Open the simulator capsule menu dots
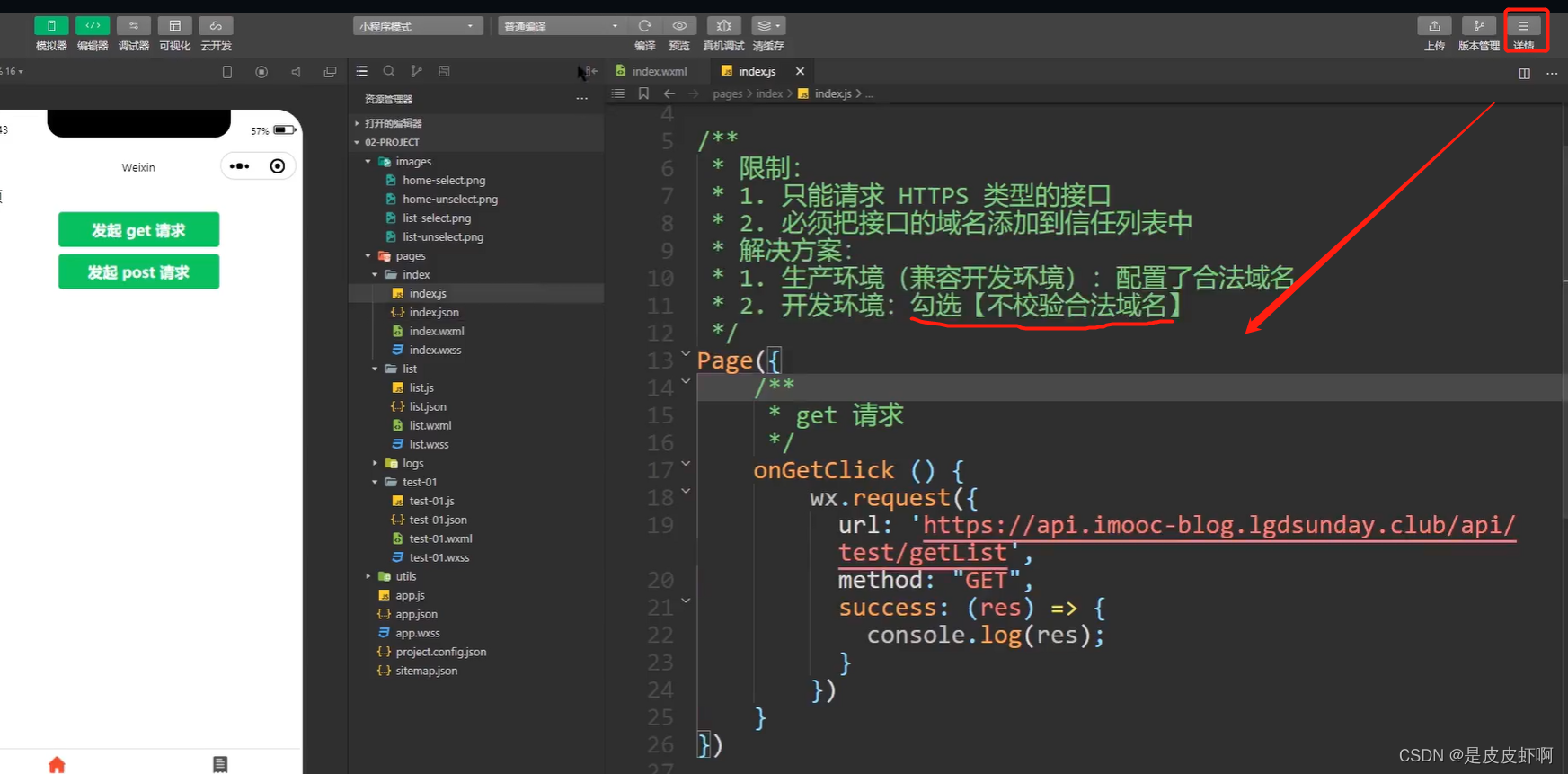Viewport: 1568px width, 774px height. (x=240, y=166)
